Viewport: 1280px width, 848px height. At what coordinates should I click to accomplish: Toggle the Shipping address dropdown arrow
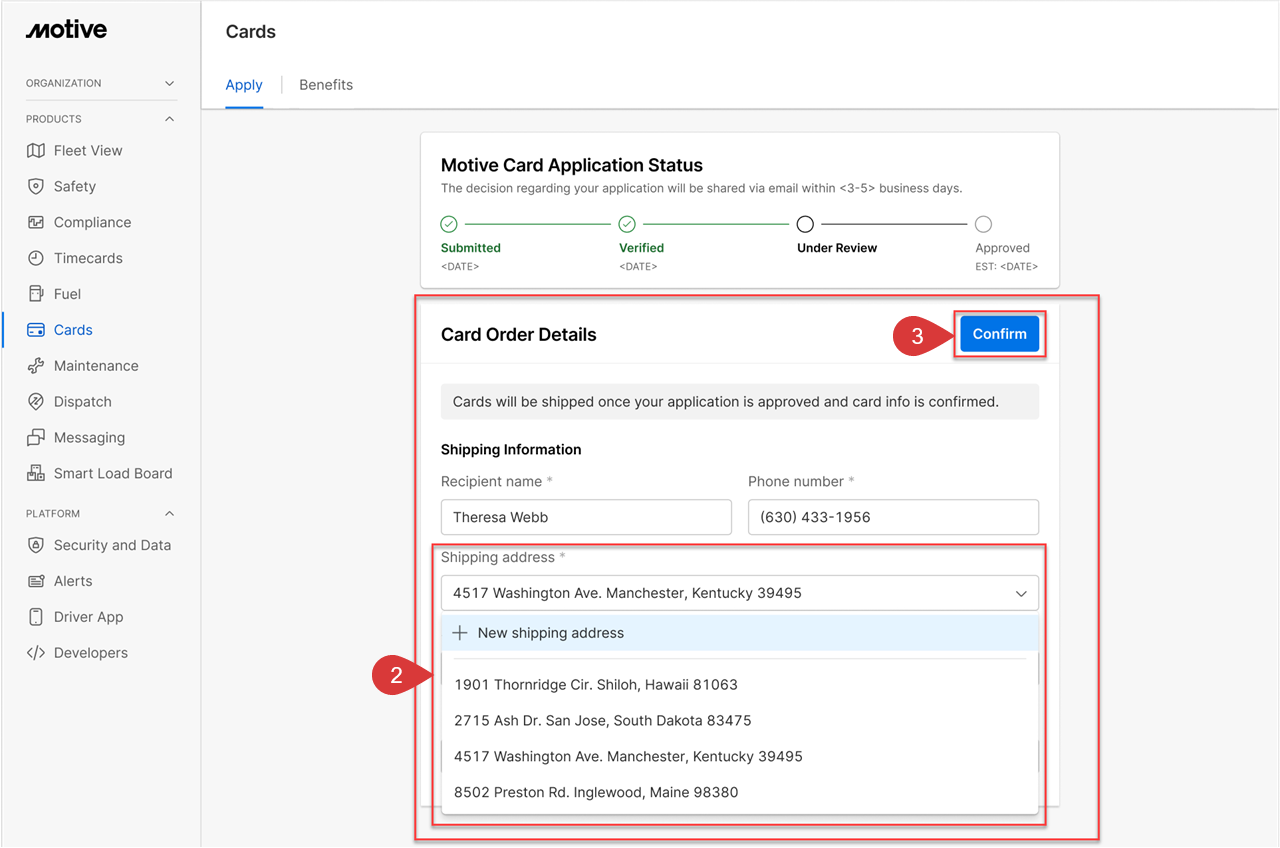pyautogui.click(x=1021, y=594)
